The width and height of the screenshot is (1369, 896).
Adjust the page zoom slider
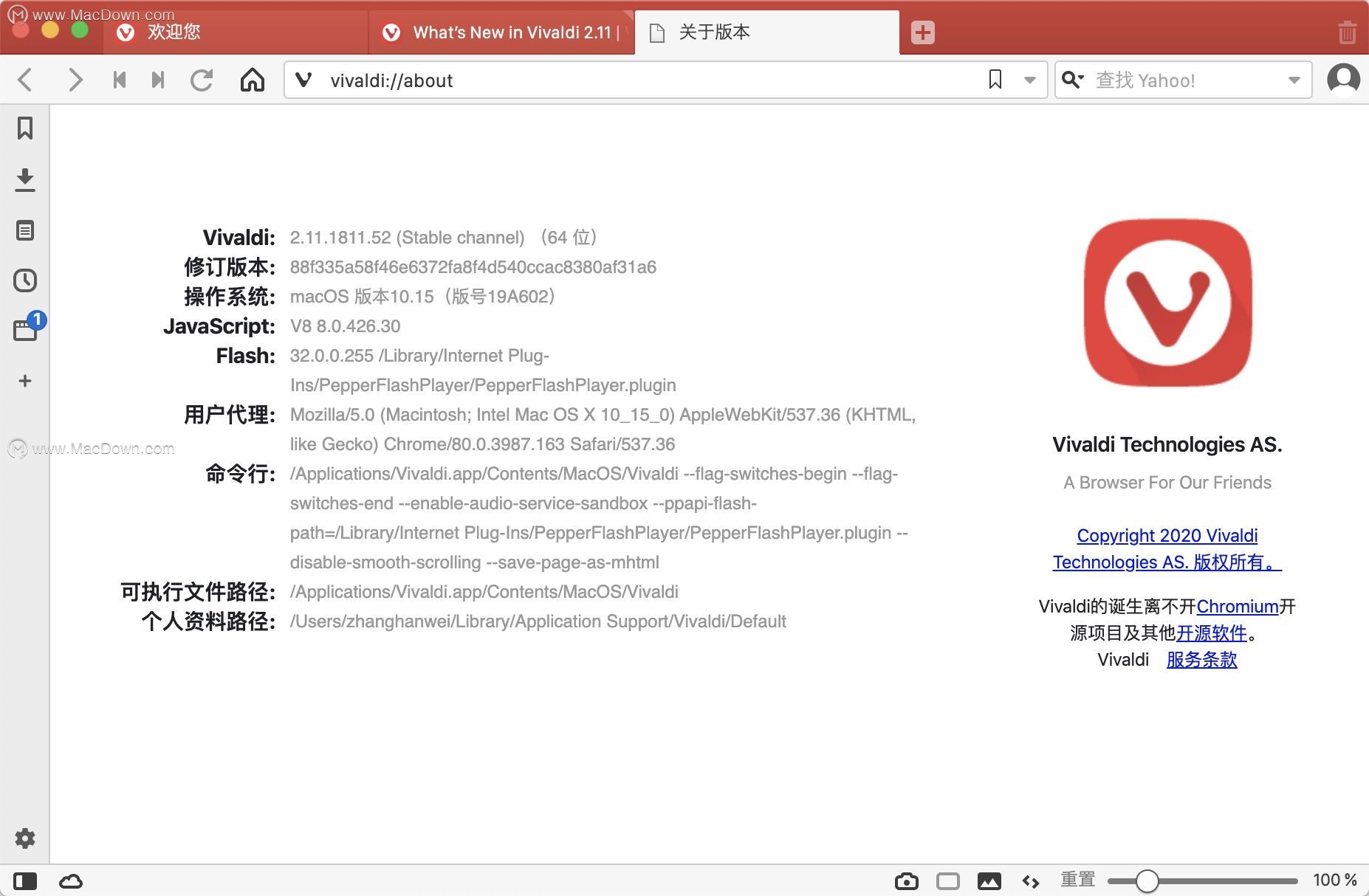[1203, 881]
